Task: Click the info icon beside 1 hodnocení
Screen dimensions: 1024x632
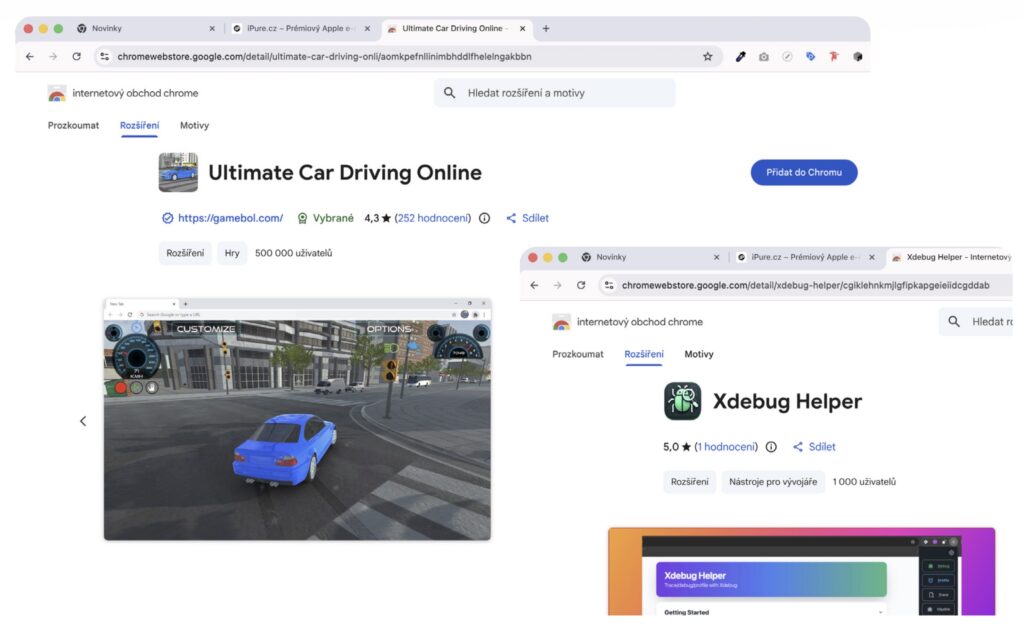Action: coord(771,447)
